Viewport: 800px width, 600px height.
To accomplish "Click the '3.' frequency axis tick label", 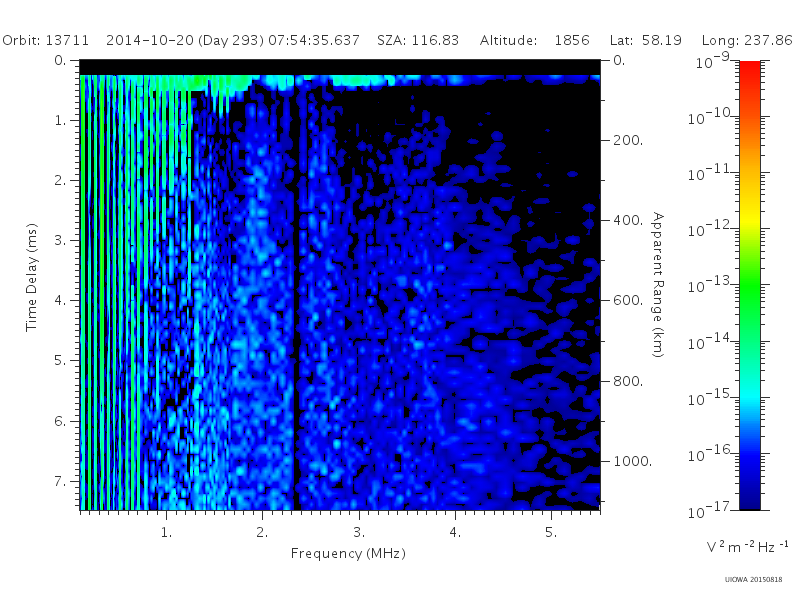I will pos(359,533).
